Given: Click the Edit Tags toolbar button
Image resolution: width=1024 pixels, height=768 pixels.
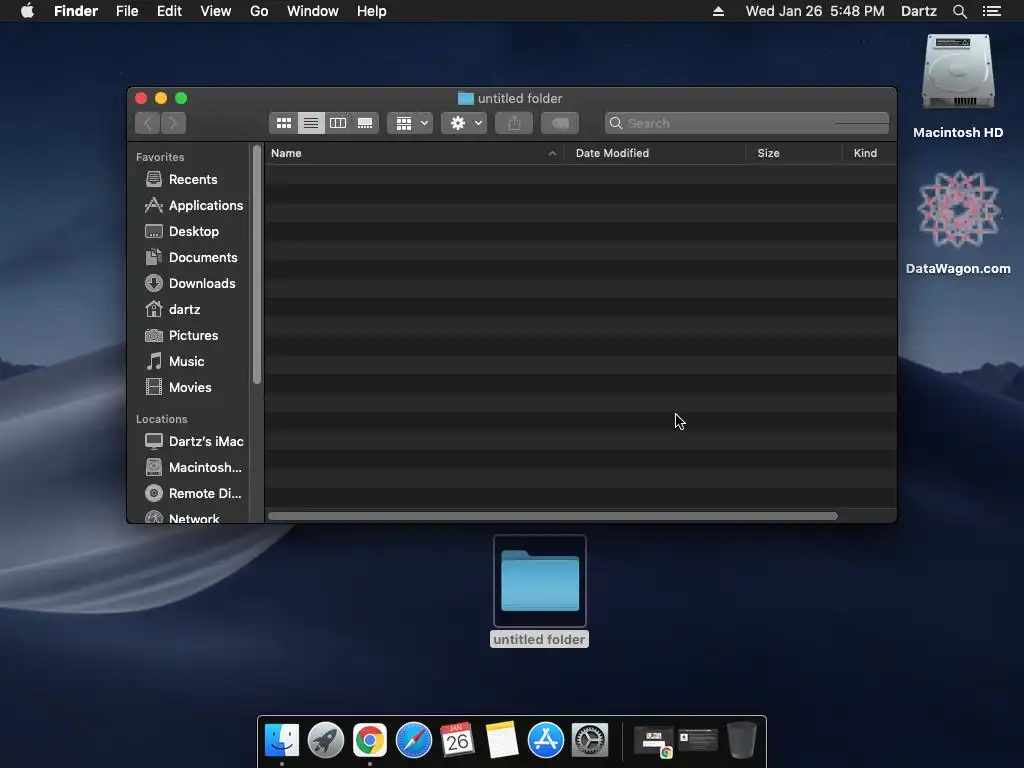Looking at the screenshot, I should click(x=560, y=123).
